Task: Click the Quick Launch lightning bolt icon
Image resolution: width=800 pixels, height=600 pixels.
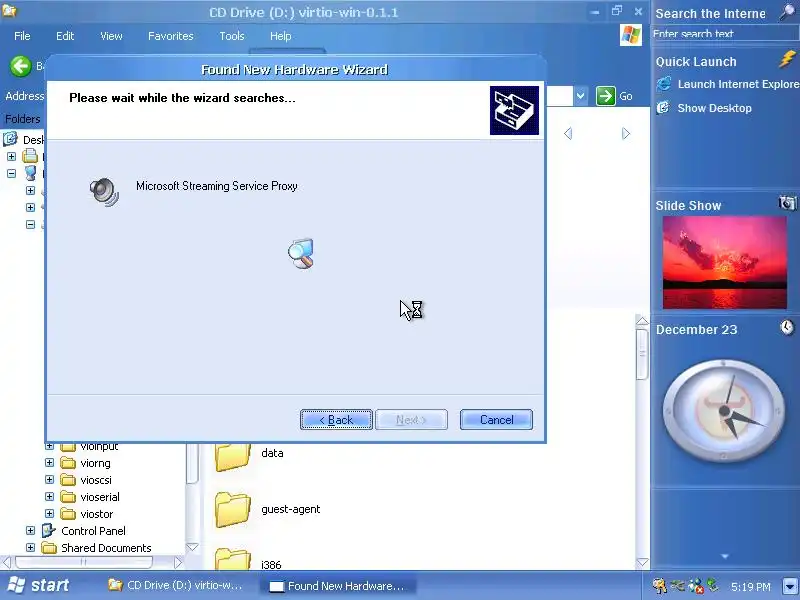Action: (788, 59)
